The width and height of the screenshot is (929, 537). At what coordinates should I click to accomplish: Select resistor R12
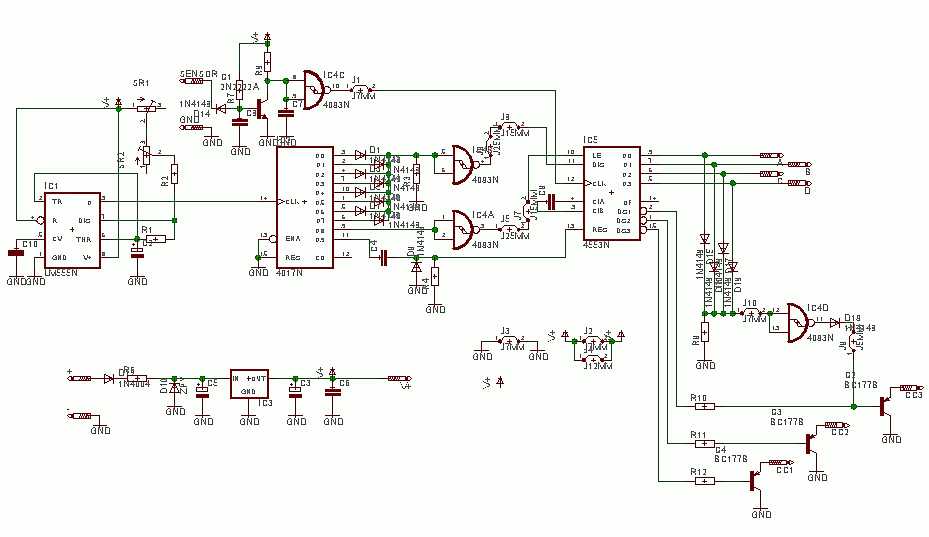click(704, 480)
